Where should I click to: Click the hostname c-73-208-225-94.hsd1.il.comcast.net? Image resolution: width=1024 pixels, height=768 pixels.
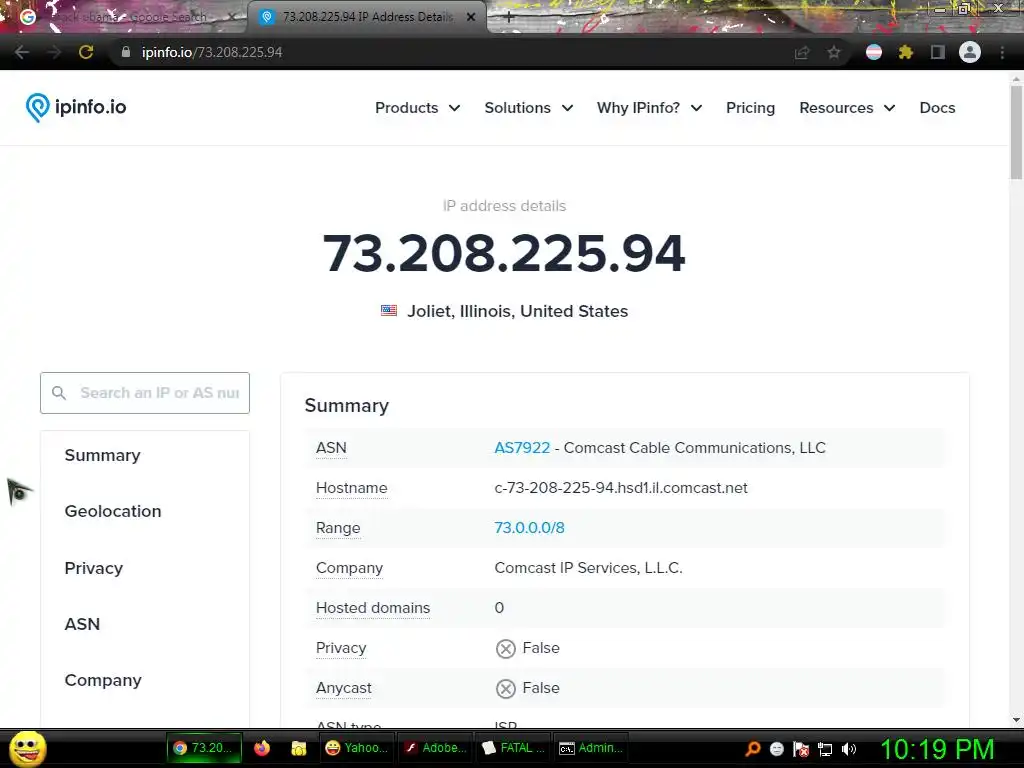tap(621, 488)
